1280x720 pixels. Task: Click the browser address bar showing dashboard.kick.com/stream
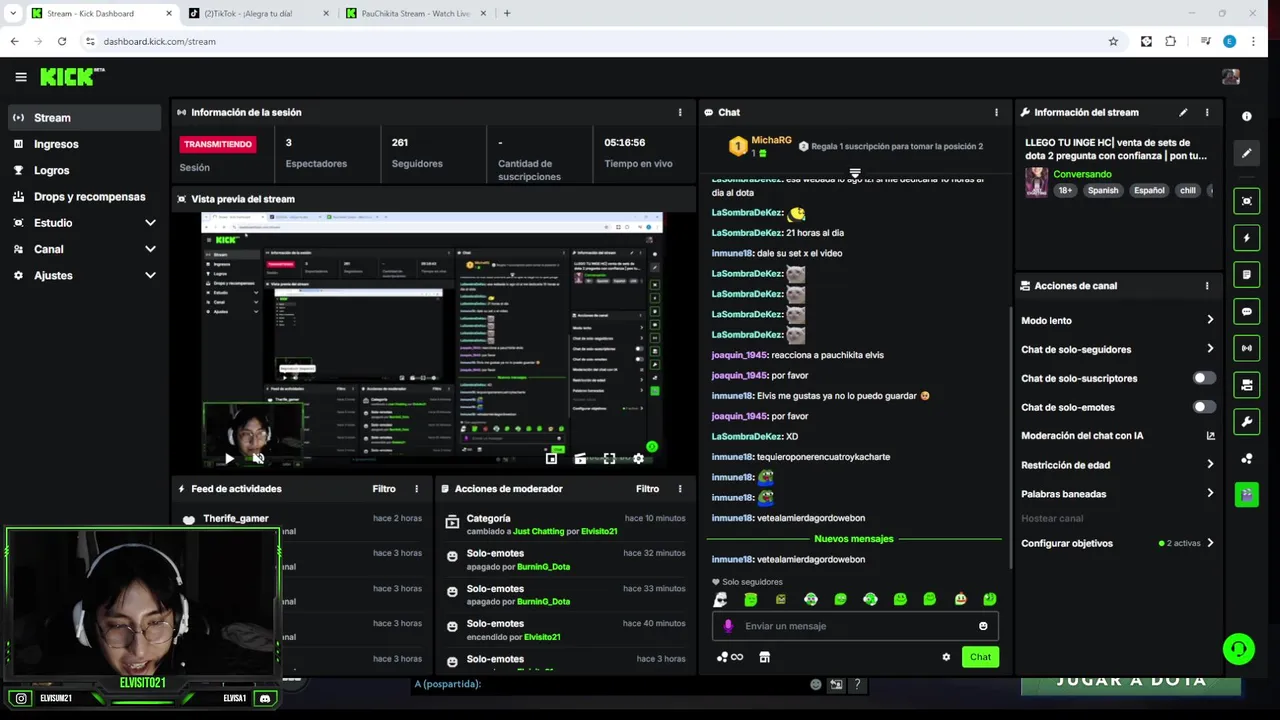[x=596, y=41]
